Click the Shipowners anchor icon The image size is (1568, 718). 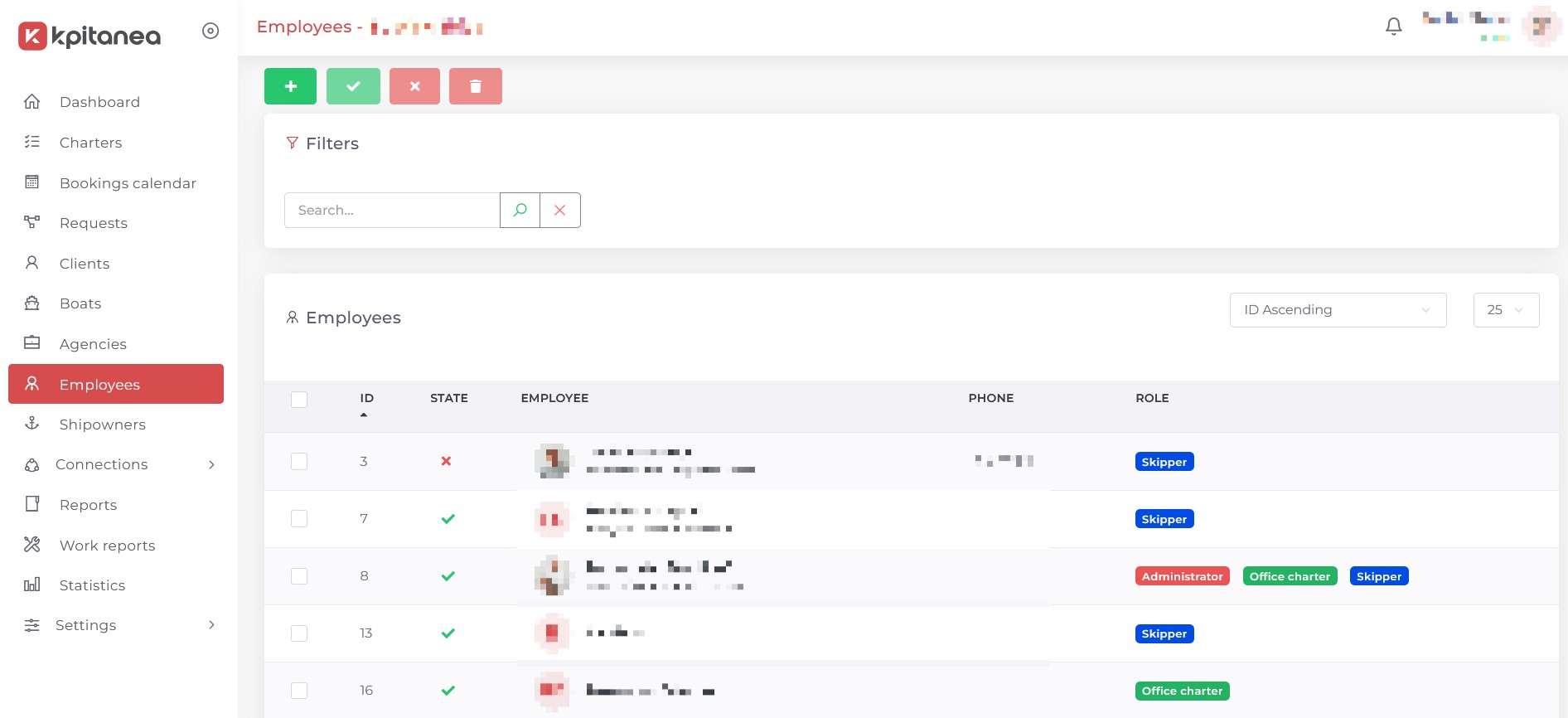click(32, 424)
